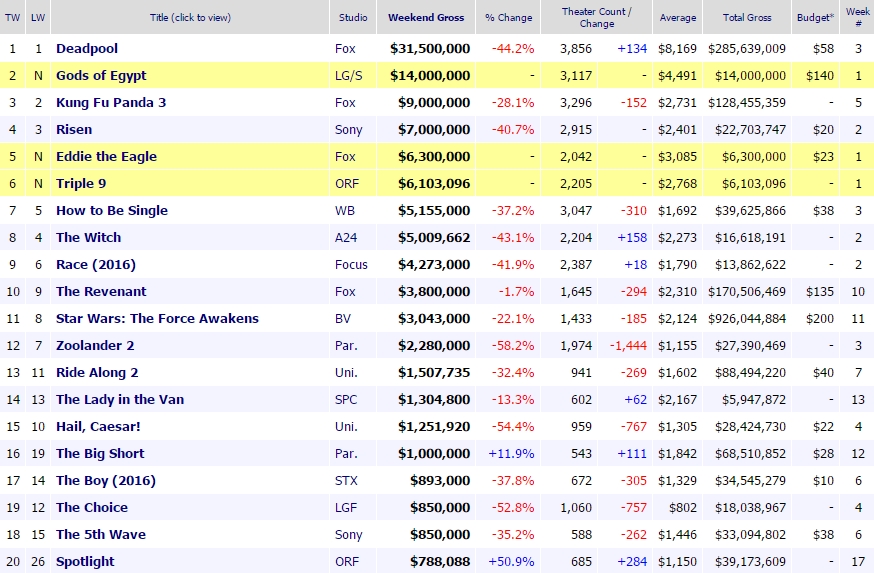Click the +11.9% change for The Big Short
Viewport: 874px width, 573px height.
511,454
